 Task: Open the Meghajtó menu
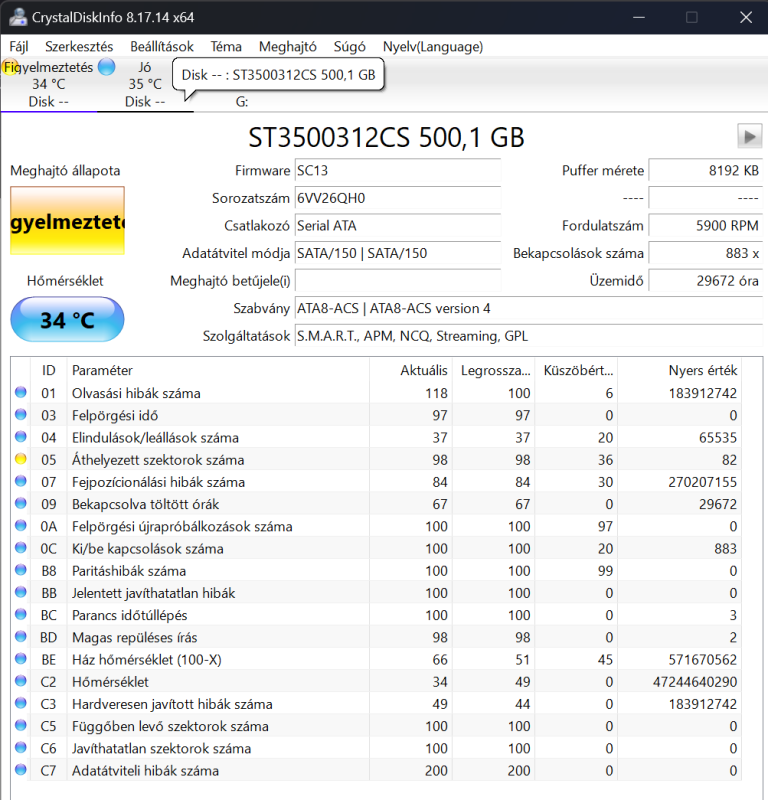click(x=287, y=46)
